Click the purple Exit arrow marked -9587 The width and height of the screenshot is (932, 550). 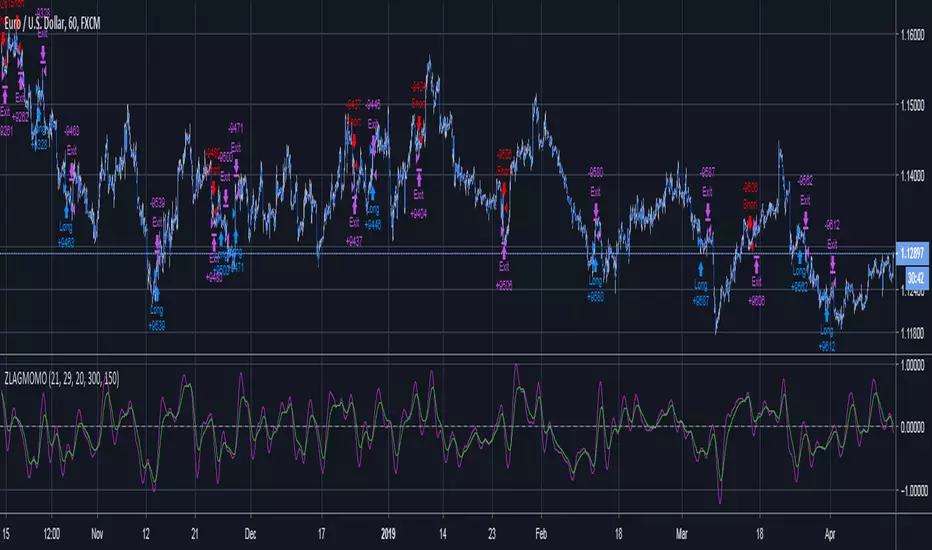tap(708, 212)
